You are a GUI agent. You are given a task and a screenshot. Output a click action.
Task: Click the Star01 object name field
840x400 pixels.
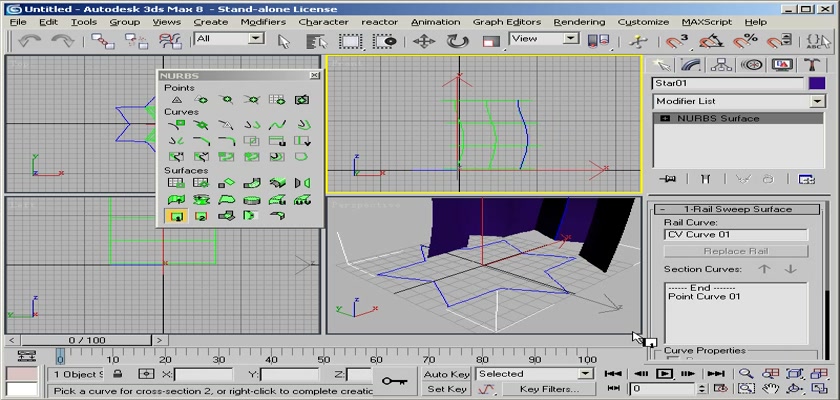[728, 84]
